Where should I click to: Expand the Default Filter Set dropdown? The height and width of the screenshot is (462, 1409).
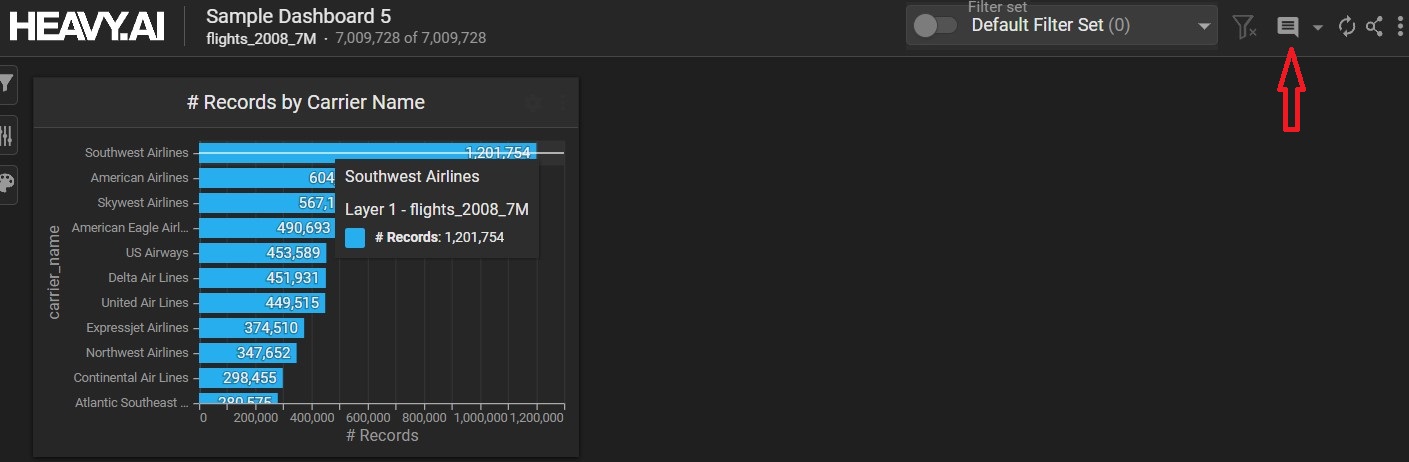[1204, 26]
